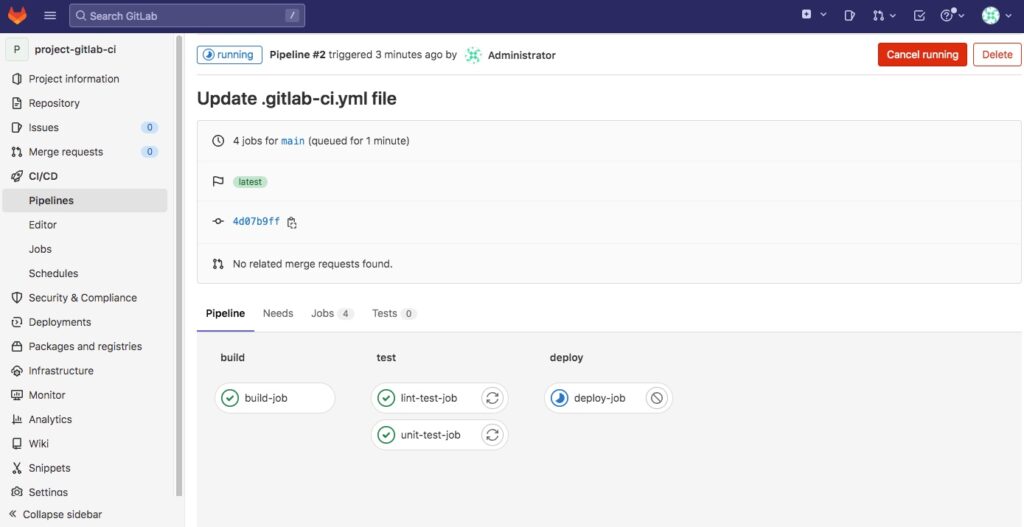
Task: Click the project avatar letter P
Action: (17, 50)
